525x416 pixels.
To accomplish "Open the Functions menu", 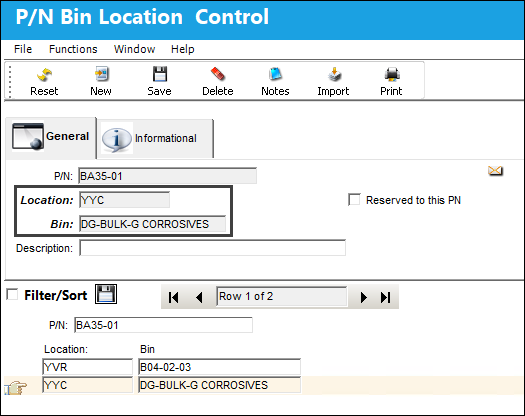I will tap(73, 49).
